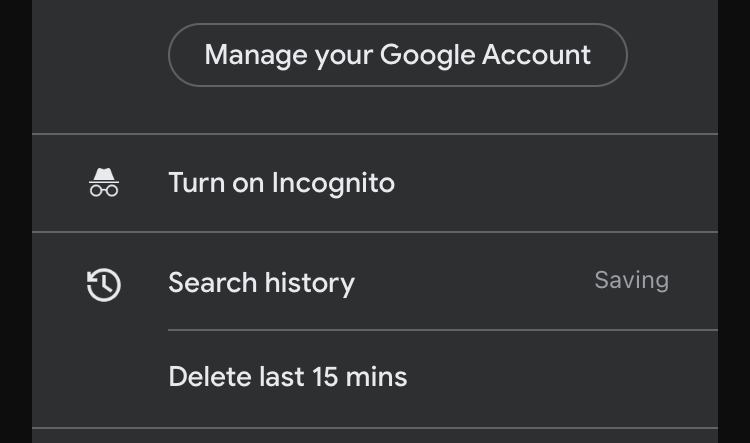Tap the word Incognito in the menu
This screenshot has height=443, width=750.
tap(333, 183)
